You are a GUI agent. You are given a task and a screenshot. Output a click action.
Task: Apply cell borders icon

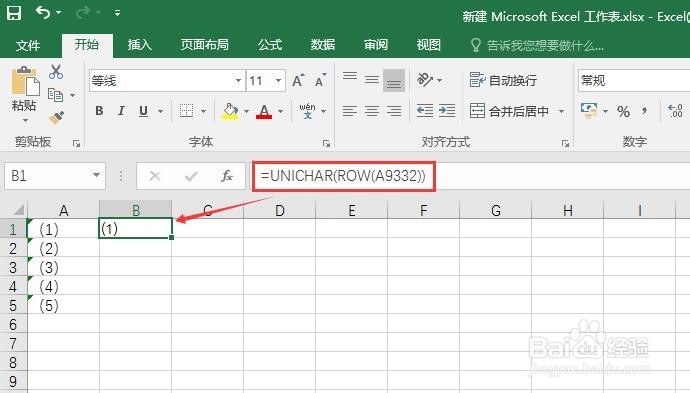[x=187, y=111]
